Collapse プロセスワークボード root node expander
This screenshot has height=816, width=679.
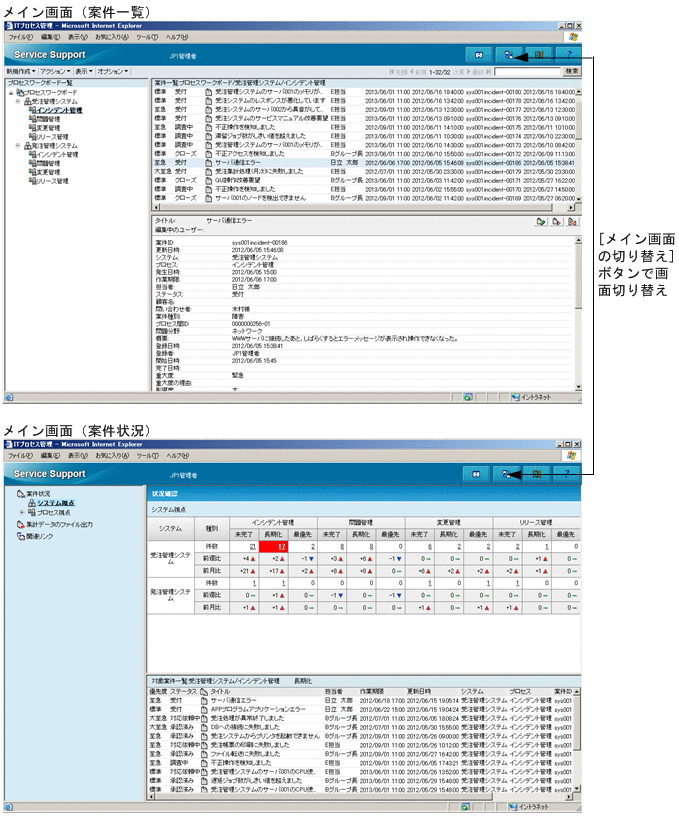point(11,93)
